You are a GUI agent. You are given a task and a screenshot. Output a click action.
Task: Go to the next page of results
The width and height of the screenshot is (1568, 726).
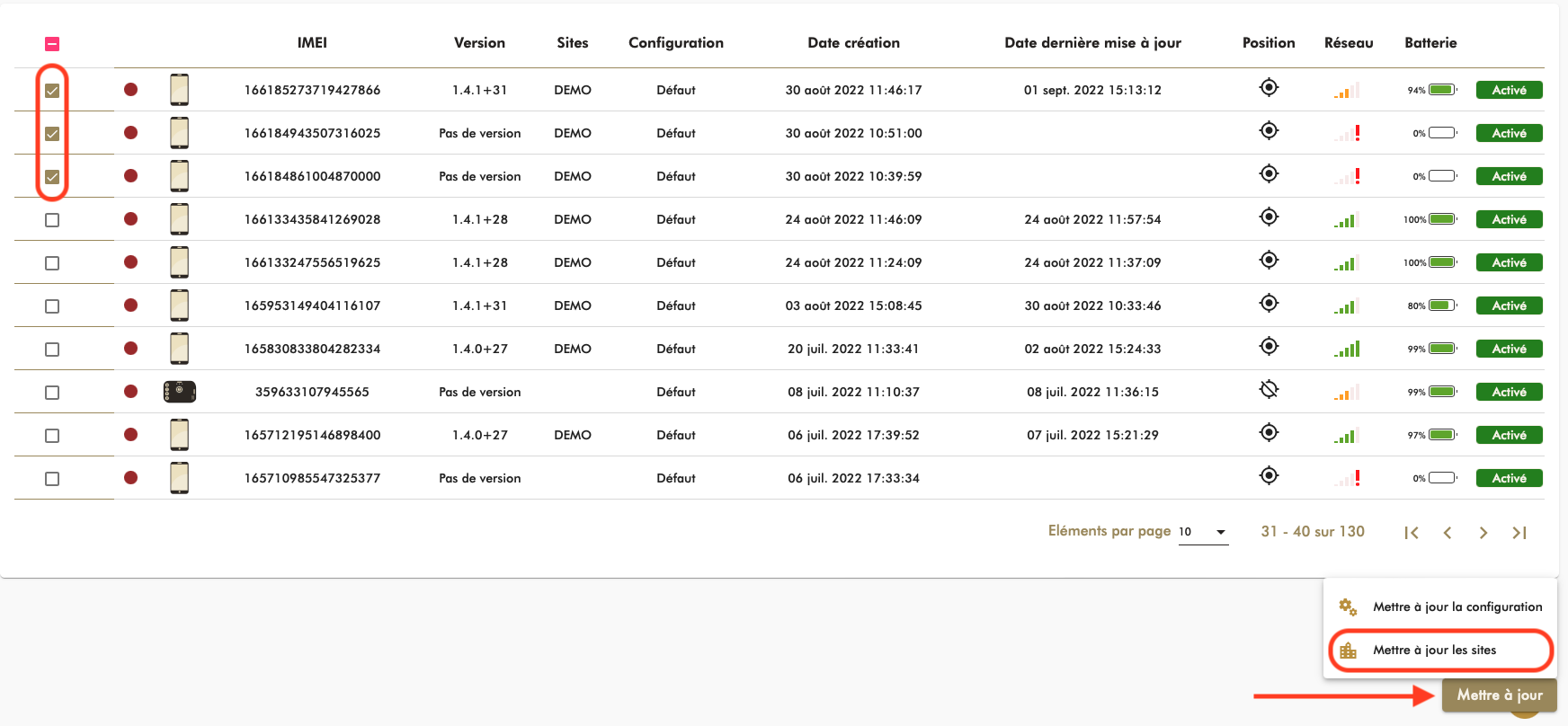[1483, 533]
